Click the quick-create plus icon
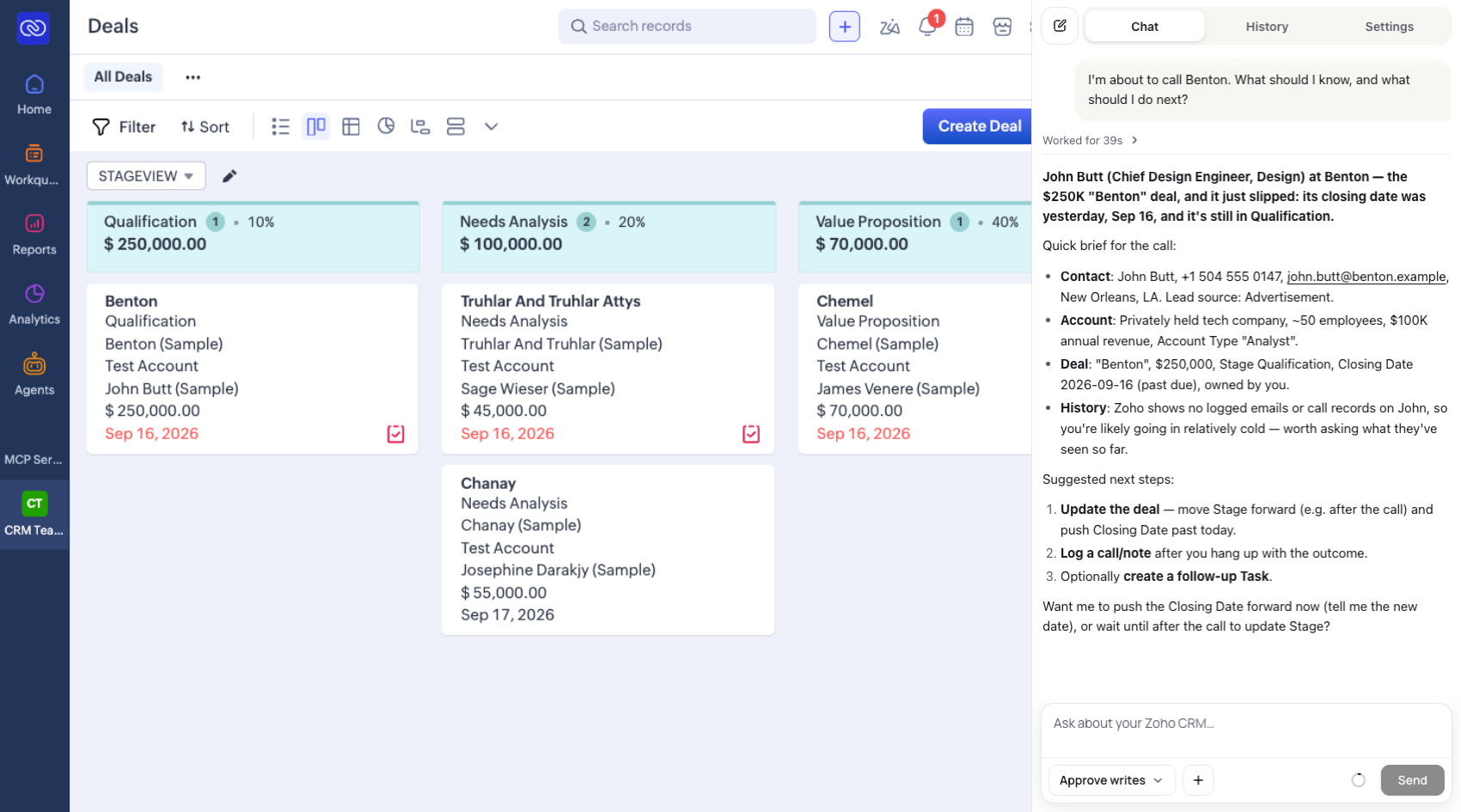Image resolution: width=1461 pixels, height=812 pixels. (845, 27)
